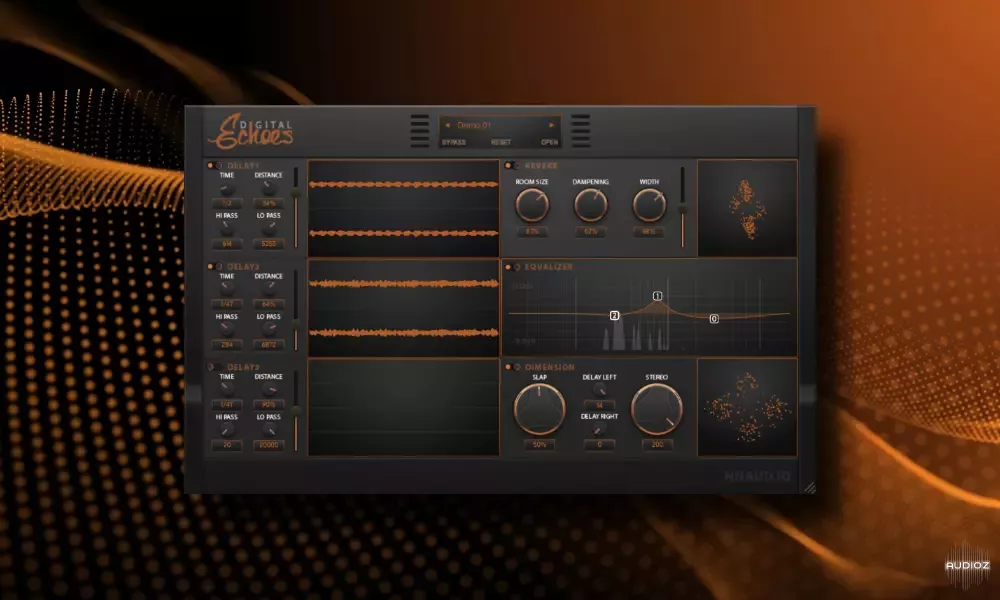The image size is (1000, 600).
Task: Advance to next preset with right arrow
Action: click(551, 124)
